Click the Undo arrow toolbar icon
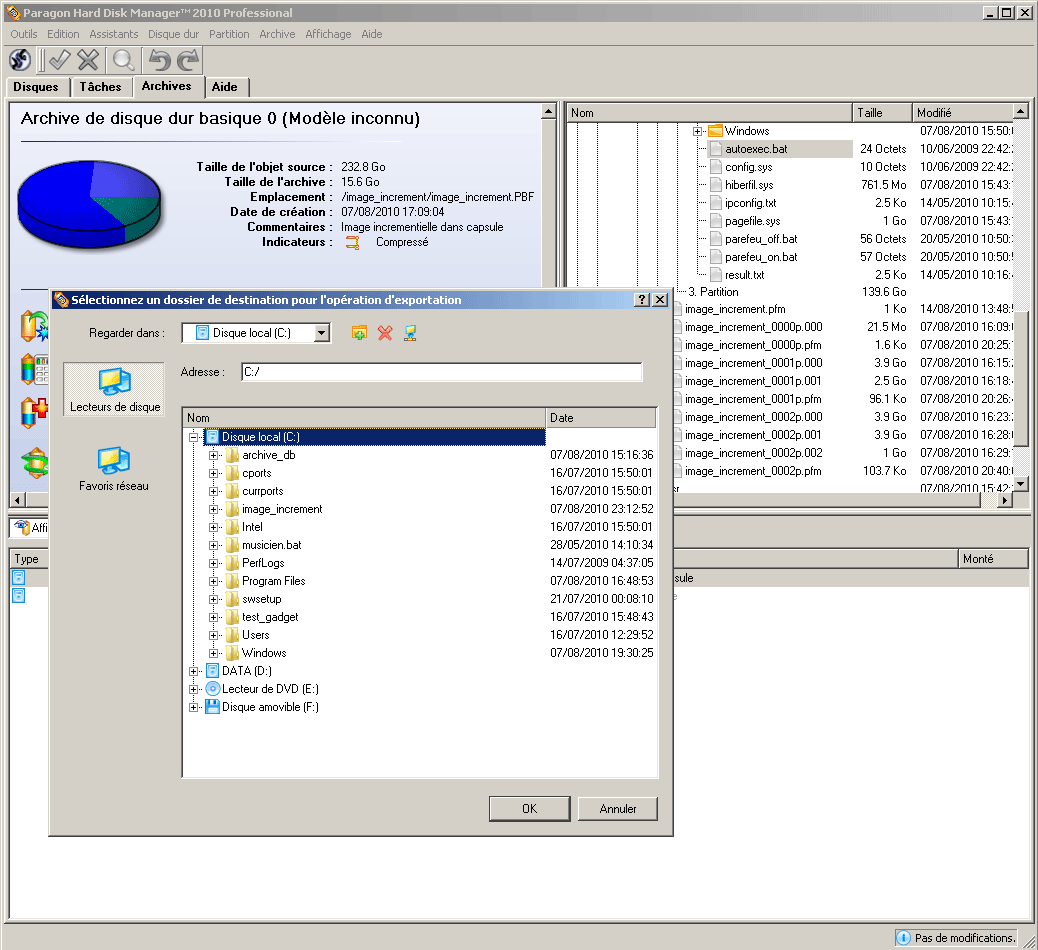1038x950 pixels. point(159,60)
